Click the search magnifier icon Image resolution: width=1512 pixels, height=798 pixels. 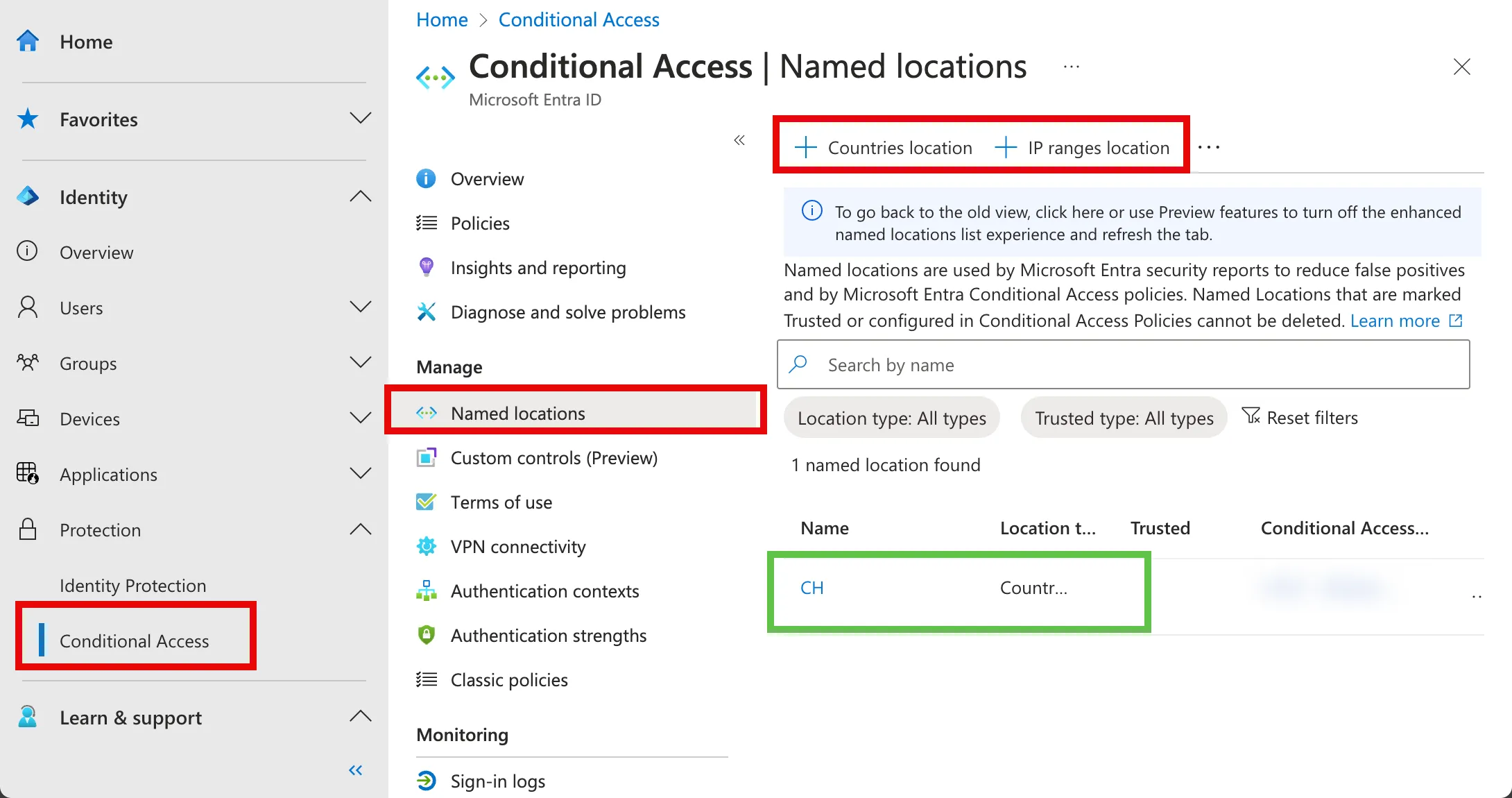[798, 364]
